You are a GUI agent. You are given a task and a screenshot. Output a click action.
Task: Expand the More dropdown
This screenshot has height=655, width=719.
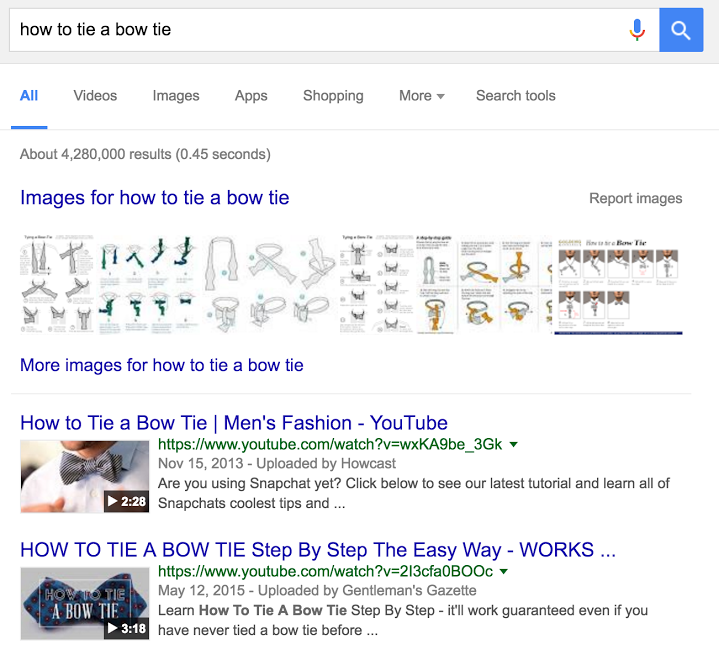tap(422, 95)
